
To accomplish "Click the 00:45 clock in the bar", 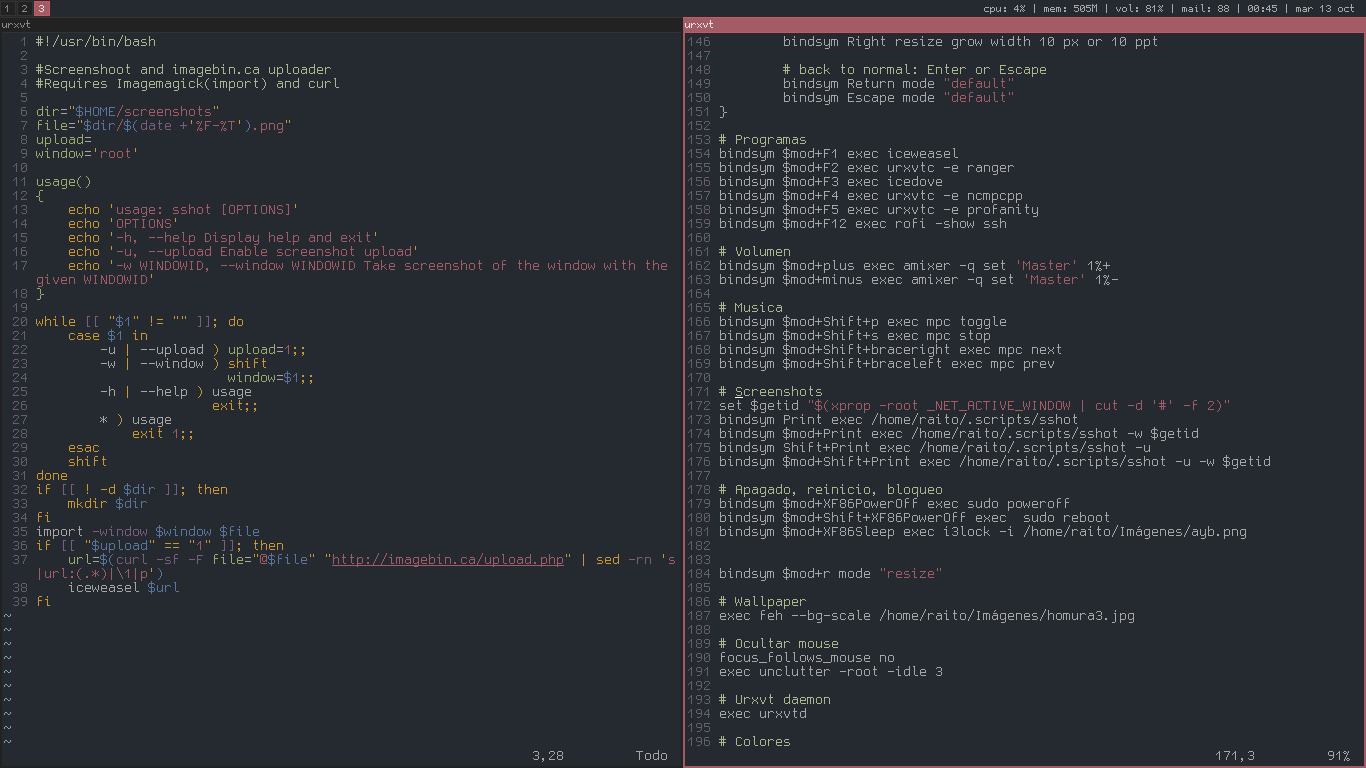I will click(1262, 8).
